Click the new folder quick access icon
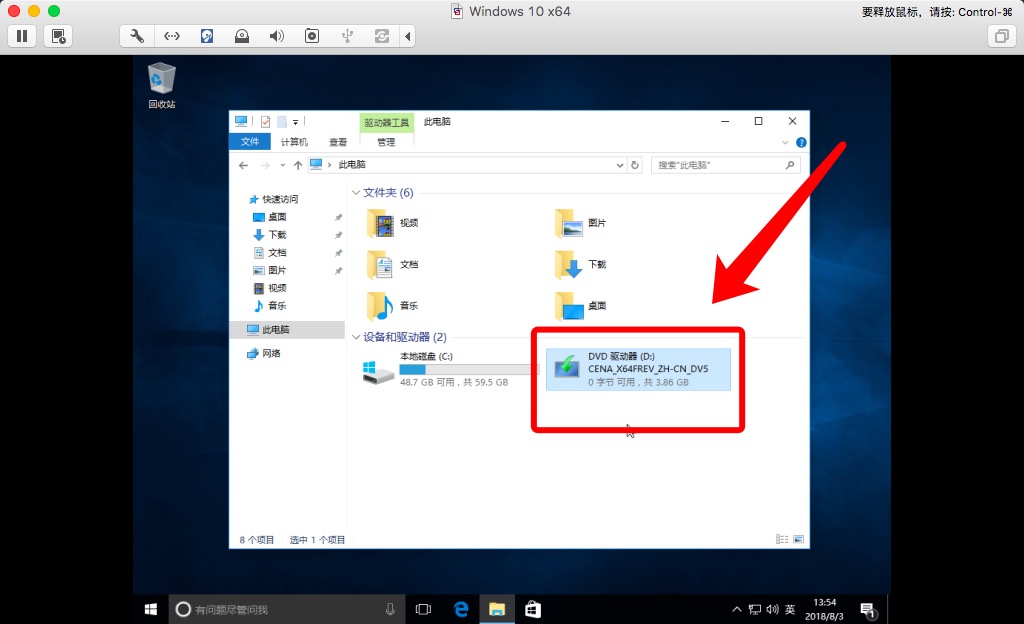Viewport: 1024px width, 624px height. pyautogui.click(x=281, y=121)
